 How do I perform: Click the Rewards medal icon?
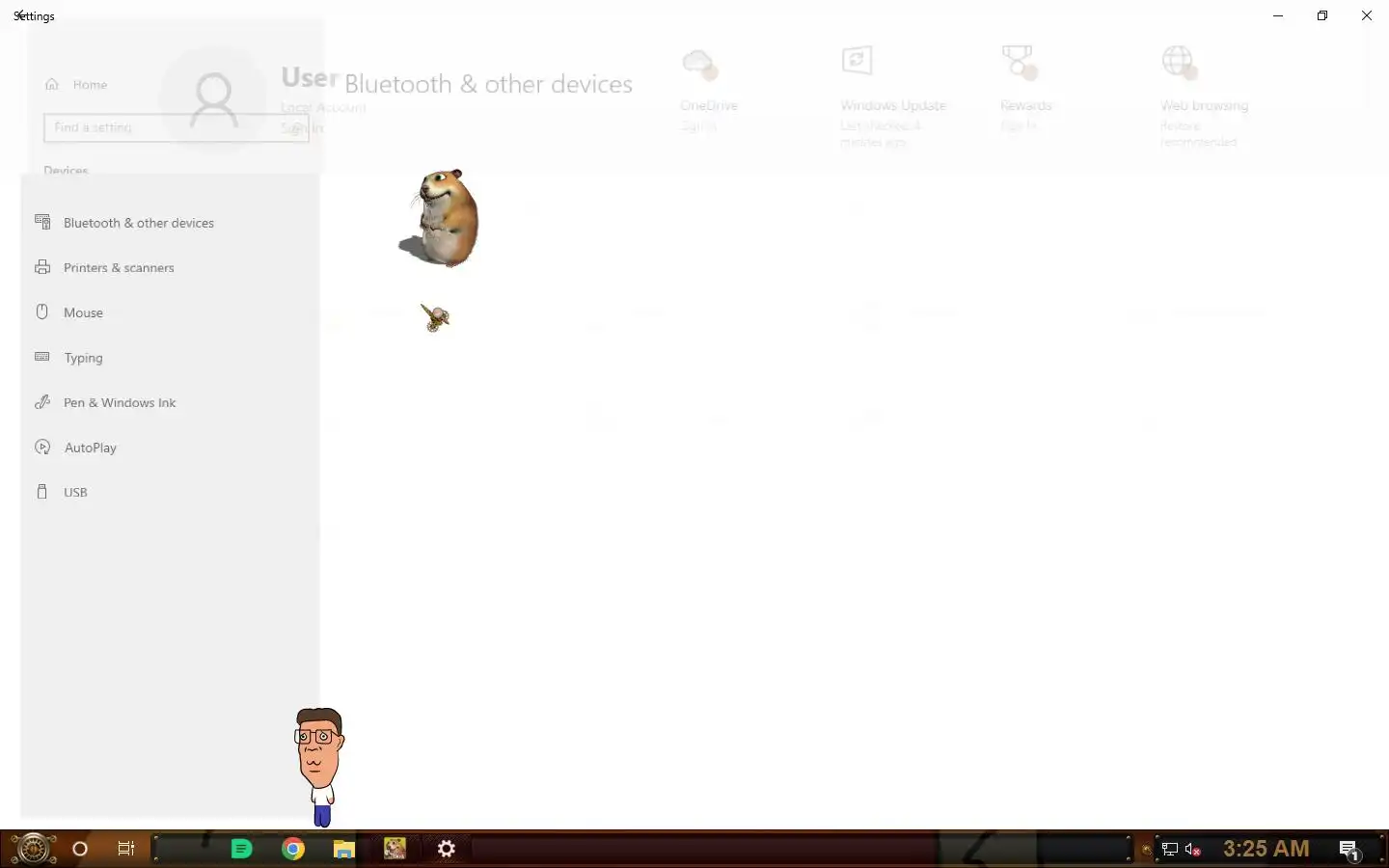coord(1019,62)
